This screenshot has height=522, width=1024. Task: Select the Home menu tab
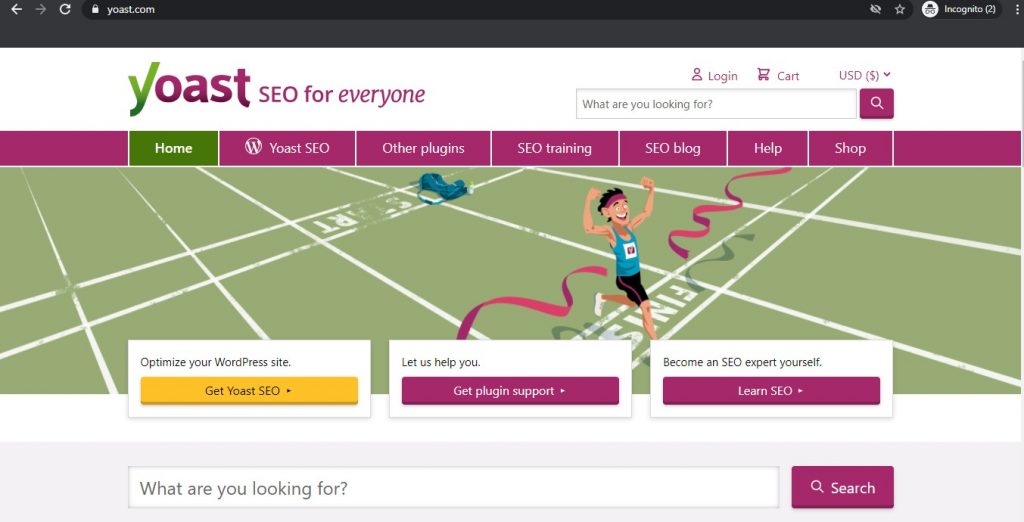pyautogui.click(x=173, y=148)
